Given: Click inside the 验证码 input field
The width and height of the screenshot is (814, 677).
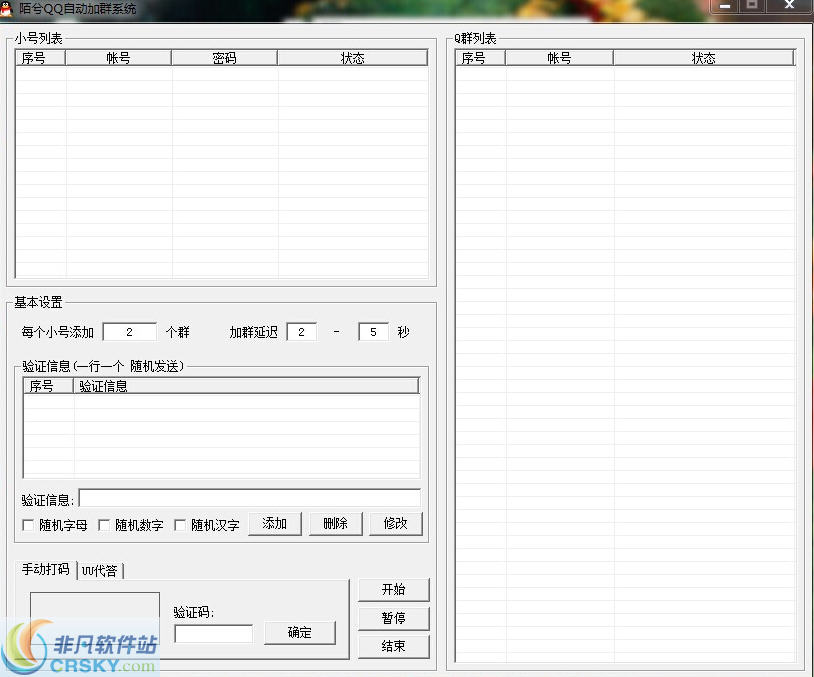Looking at the screenshot, I should 215,633.
